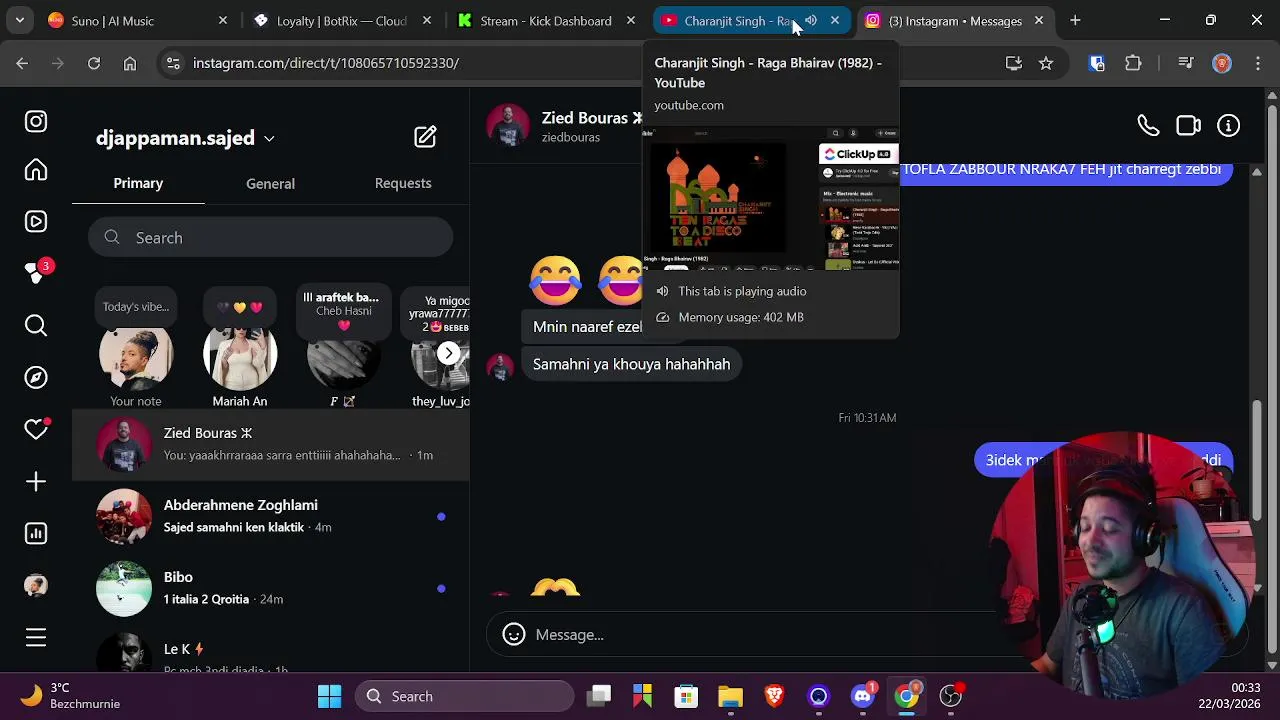
Task: Switch to the Primary inbox tab
Action: pyautogui.click(x=138, y=183)
